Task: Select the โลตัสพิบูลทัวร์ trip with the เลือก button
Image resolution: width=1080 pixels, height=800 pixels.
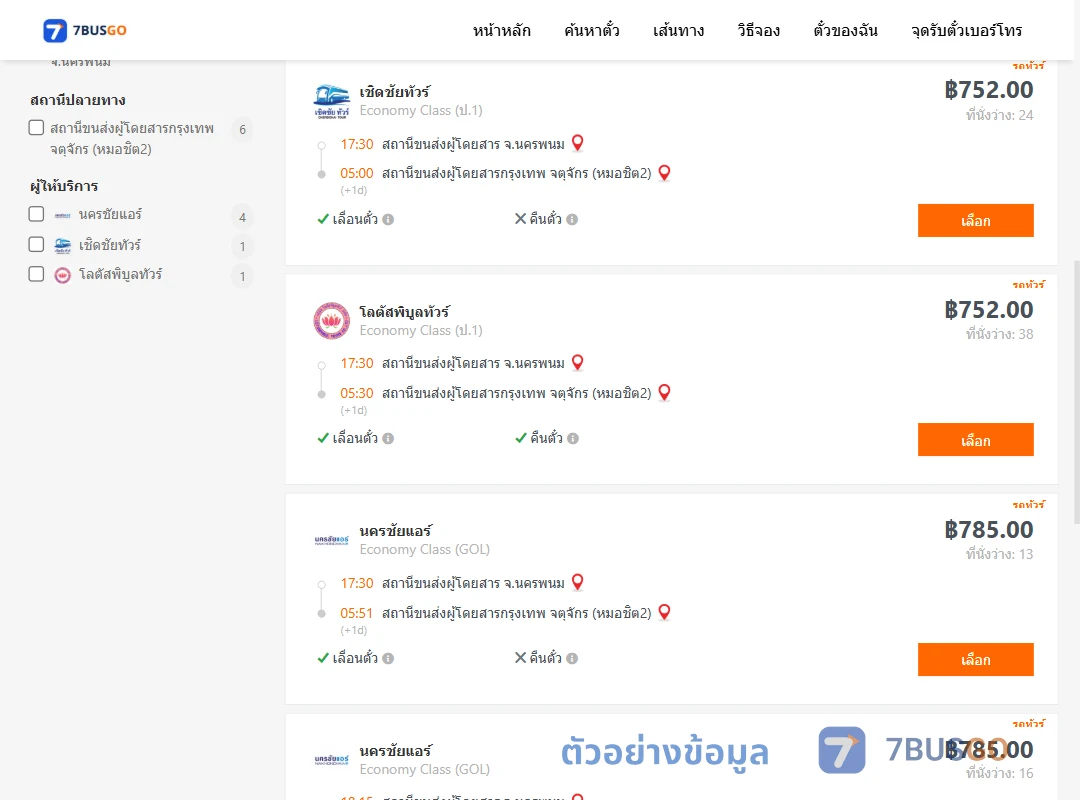Action: [975, 440]
